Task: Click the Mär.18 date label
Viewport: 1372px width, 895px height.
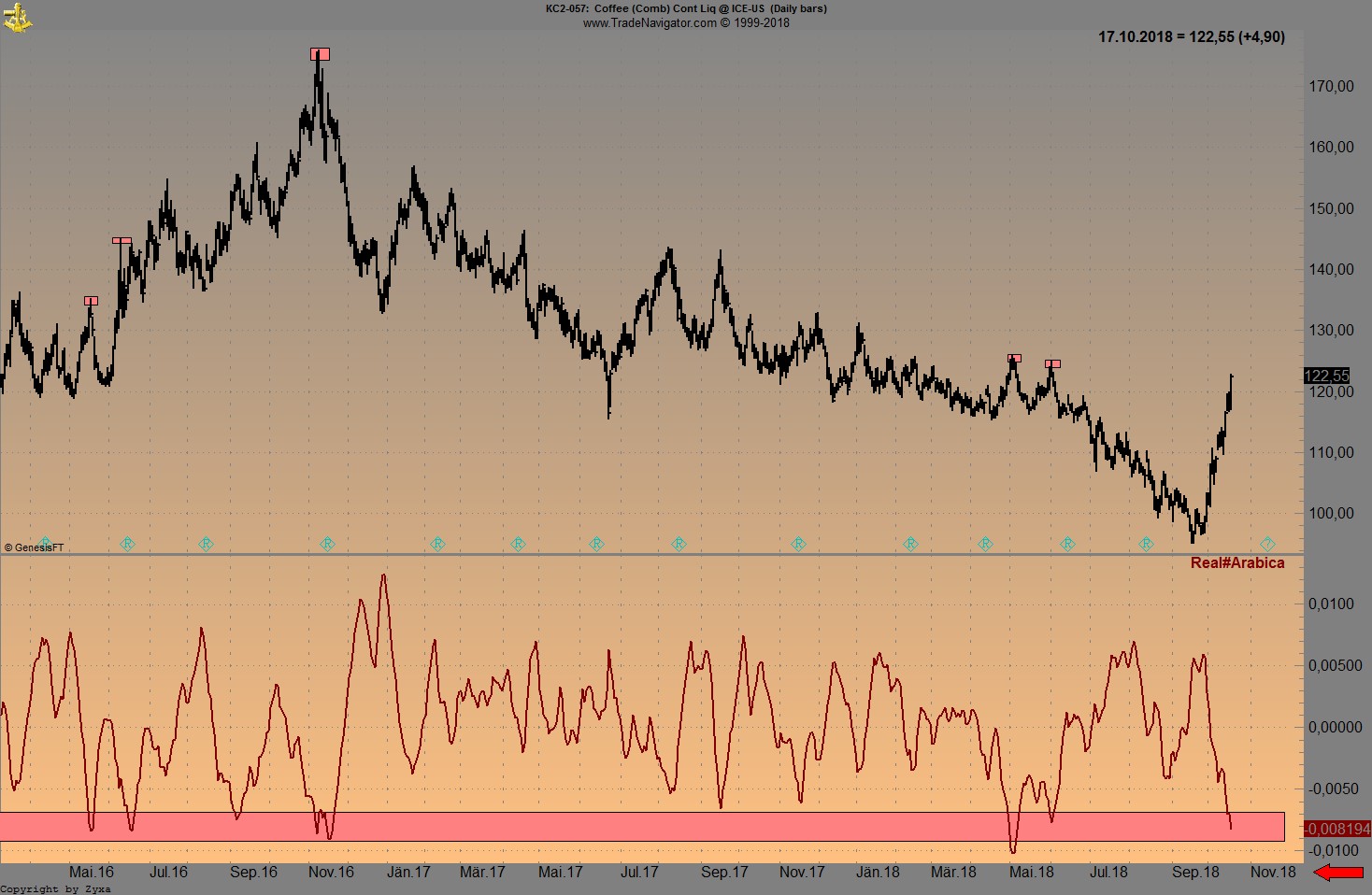Action: coord(953,872)
